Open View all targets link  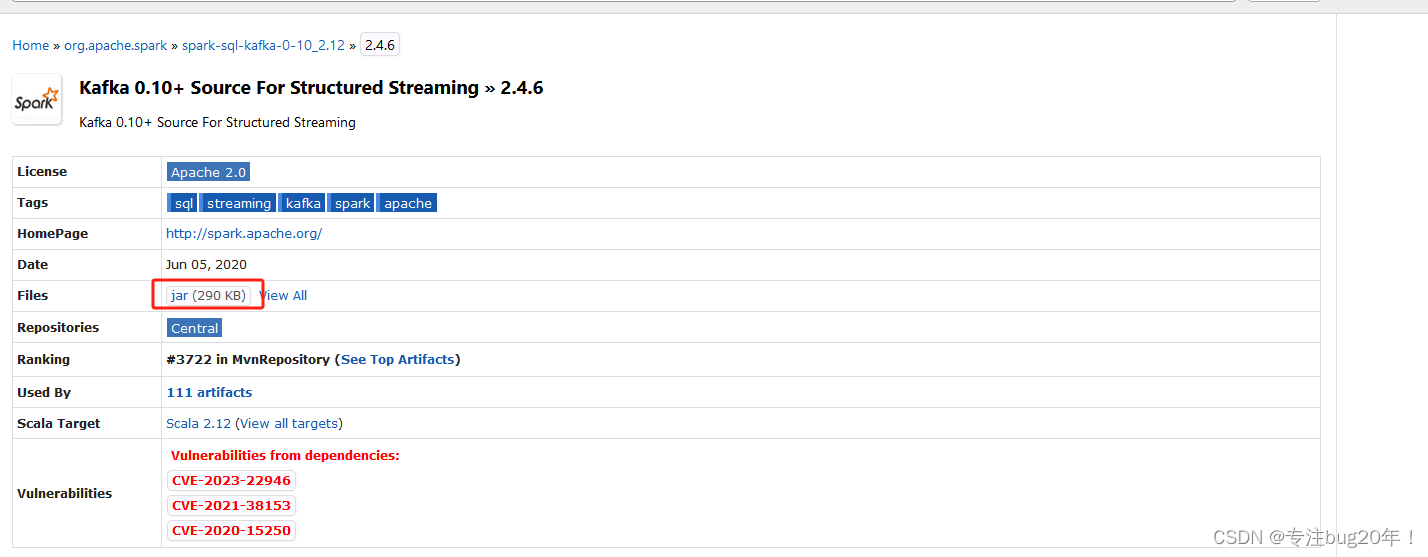point(290,423)
